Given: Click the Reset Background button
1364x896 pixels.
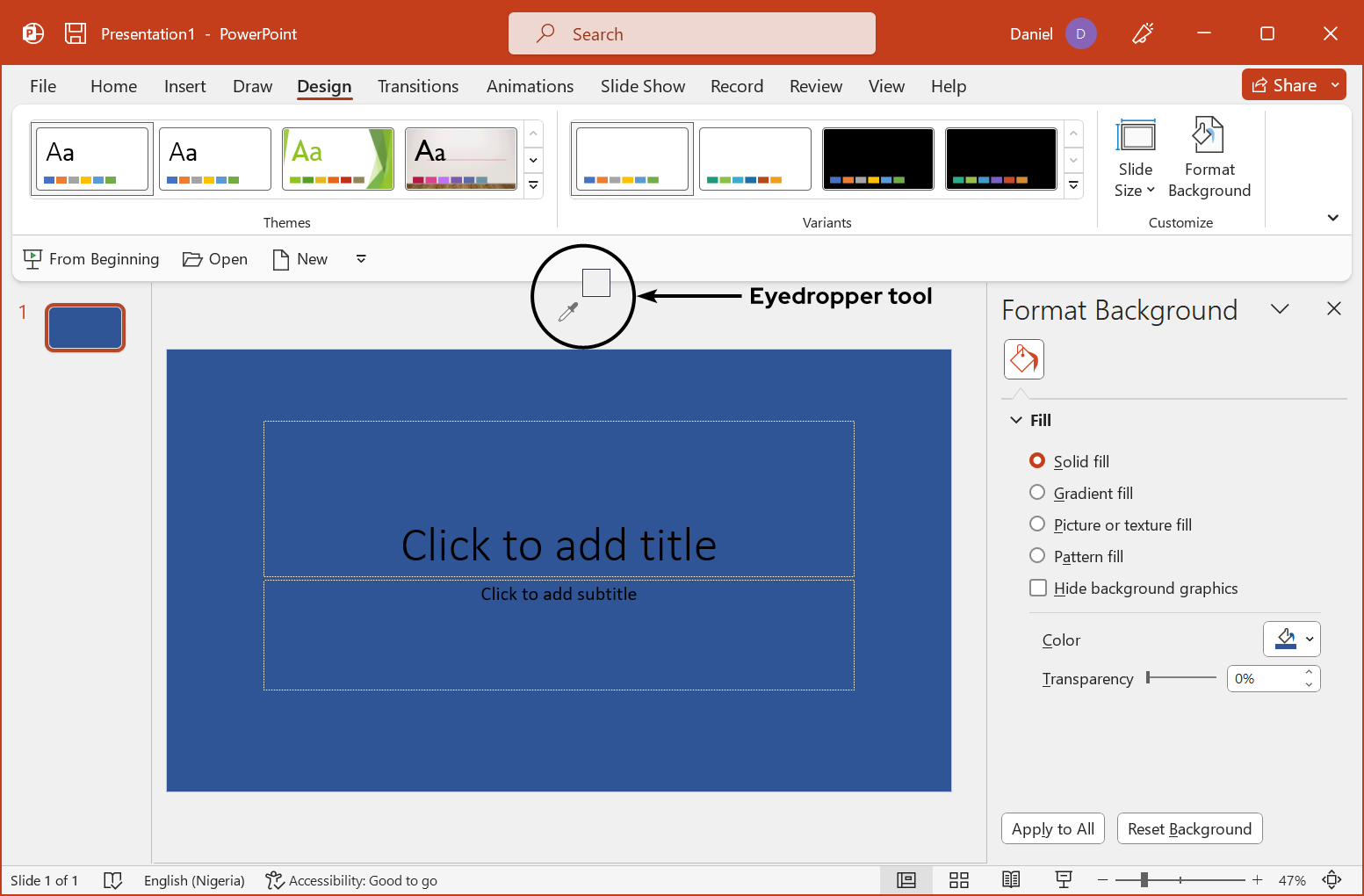Looking at the screenshot, I should coord(1189,828).
